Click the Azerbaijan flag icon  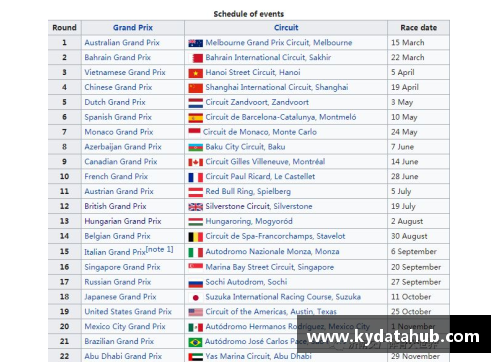(195, 147)
